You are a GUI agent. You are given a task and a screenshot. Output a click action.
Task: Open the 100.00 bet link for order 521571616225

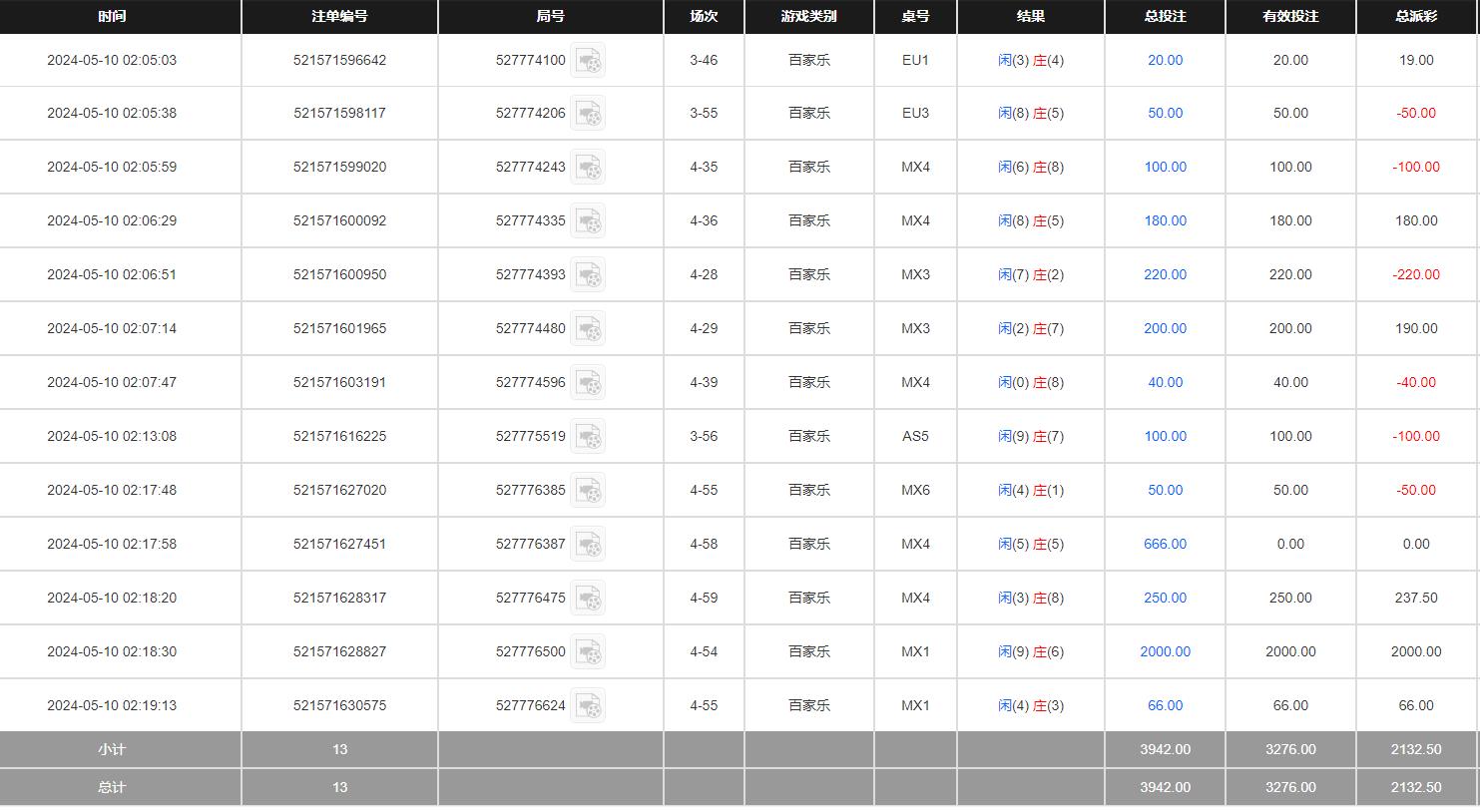(x=1165, y=436)
